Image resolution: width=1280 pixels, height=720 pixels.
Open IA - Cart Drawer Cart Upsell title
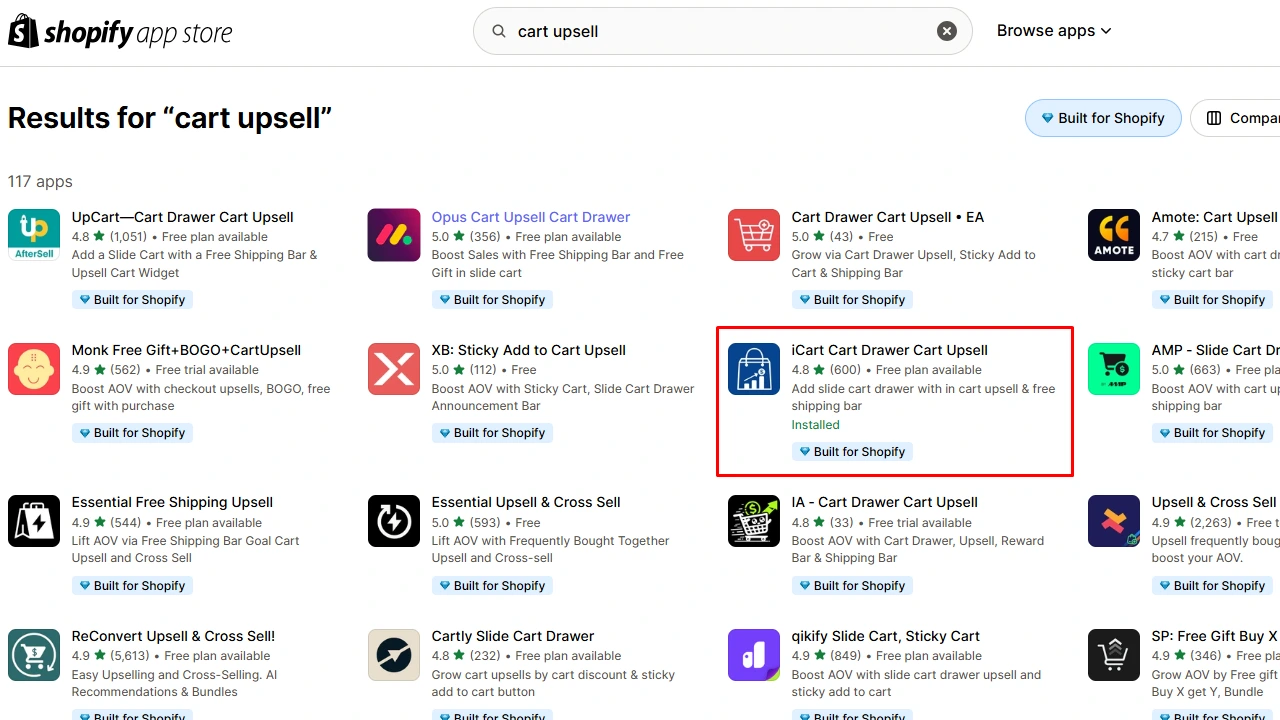pyautogui.click(x=885, y=502)
